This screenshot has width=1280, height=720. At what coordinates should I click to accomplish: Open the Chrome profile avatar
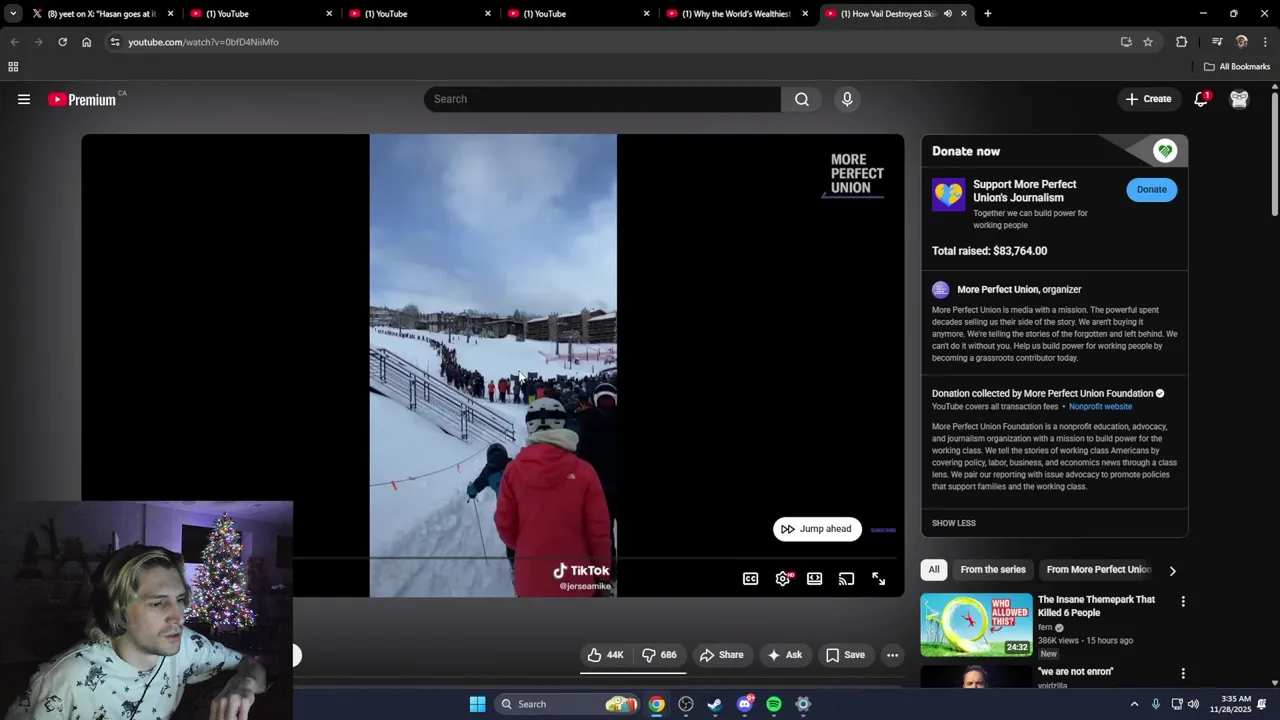pos(1242,42)
